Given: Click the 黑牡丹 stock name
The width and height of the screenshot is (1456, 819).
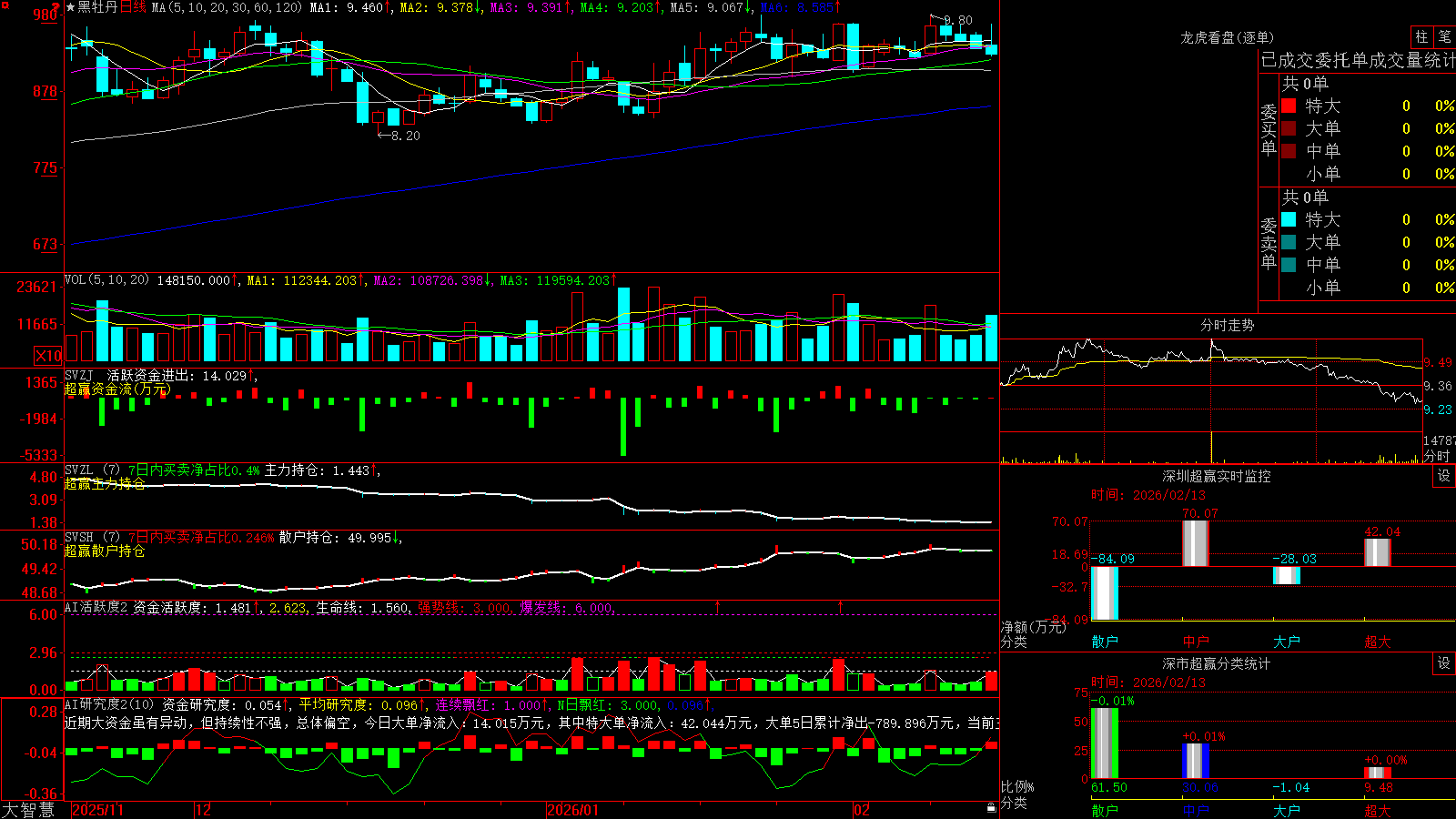Looking at the screenshot, I should (97, 7).
